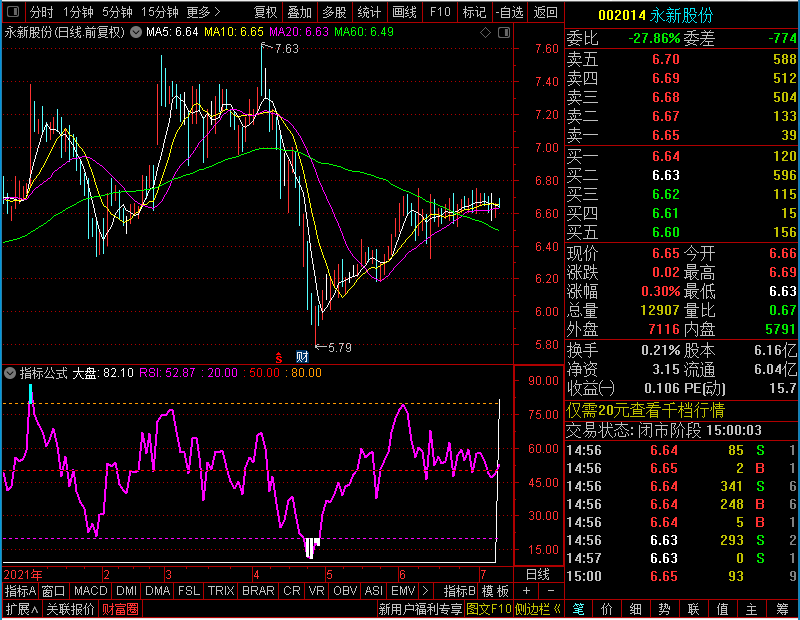Expand the 扩展 panel
800x620 pixels.
[x=22, y=609]
